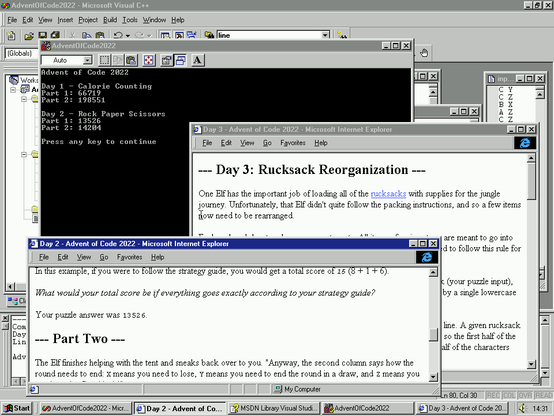Screen dimensions: 554x416
Task: Switch to the MSDN Library taskbar button
Action: (x=274, y=409)
